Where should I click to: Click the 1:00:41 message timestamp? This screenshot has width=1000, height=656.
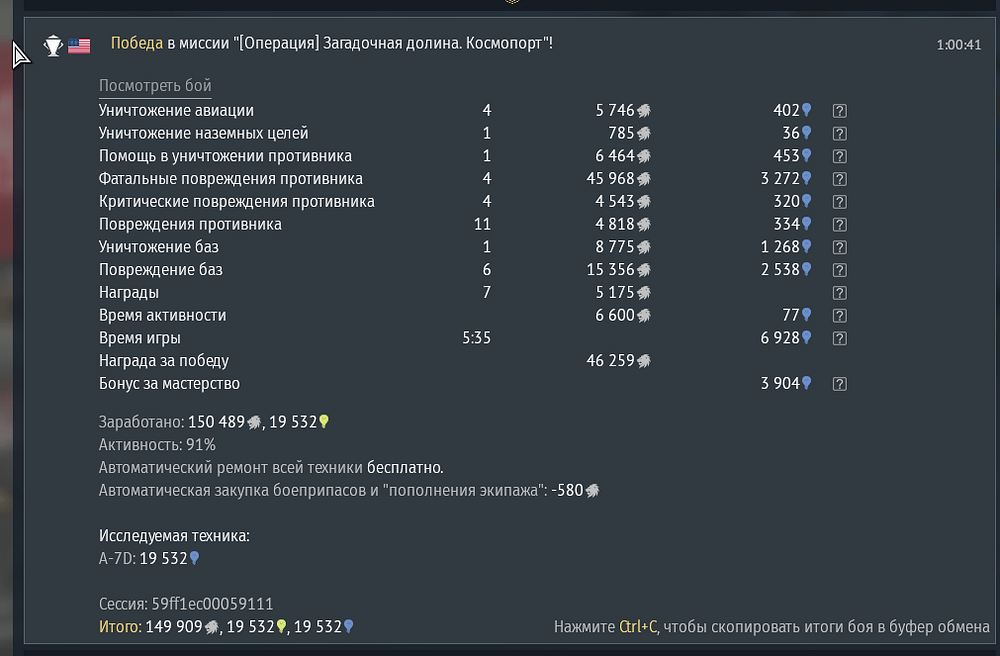958,45
